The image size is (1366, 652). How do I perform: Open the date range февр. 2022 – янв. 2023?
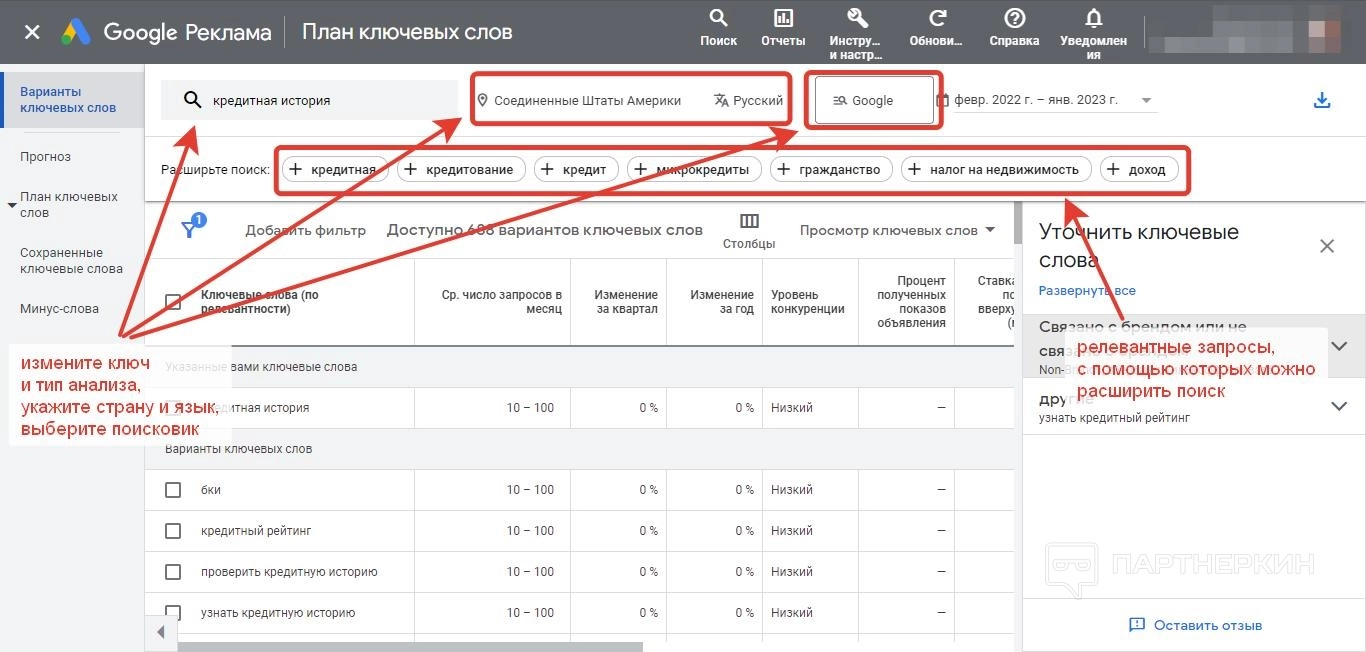pos(1046,100)
